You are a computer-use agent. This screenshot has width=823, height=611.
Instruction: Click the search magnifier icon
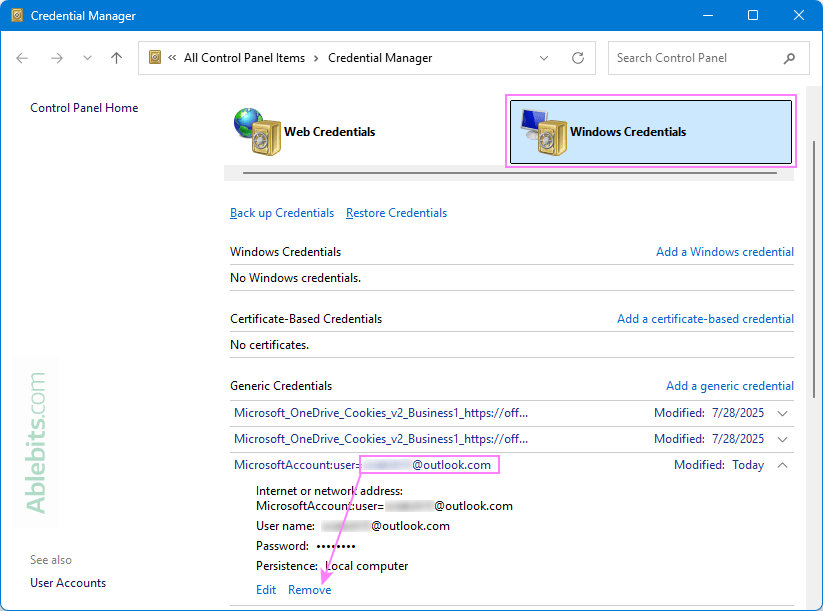click(789, 58)
